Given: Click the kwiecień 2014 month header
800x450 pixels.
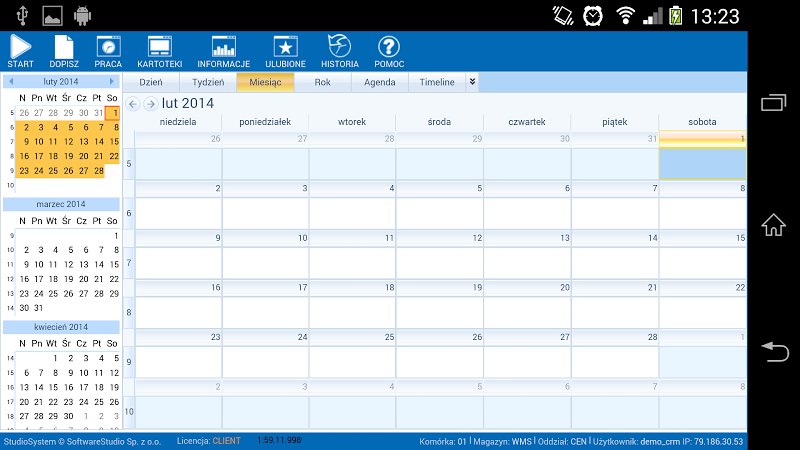Looking at the screenshot, I should [61, 327].
